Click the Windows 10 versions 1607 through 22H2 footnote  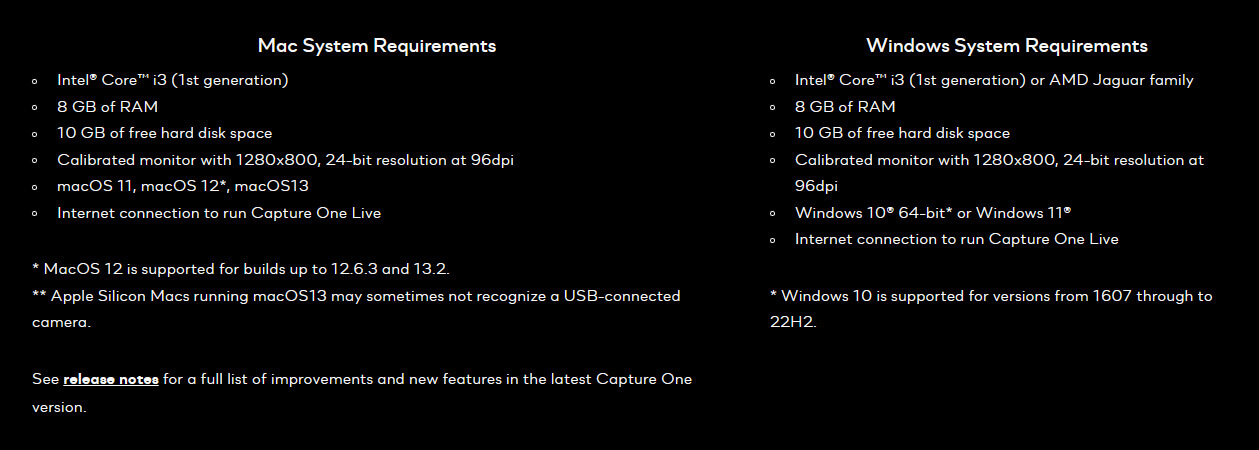coord(990,296)
